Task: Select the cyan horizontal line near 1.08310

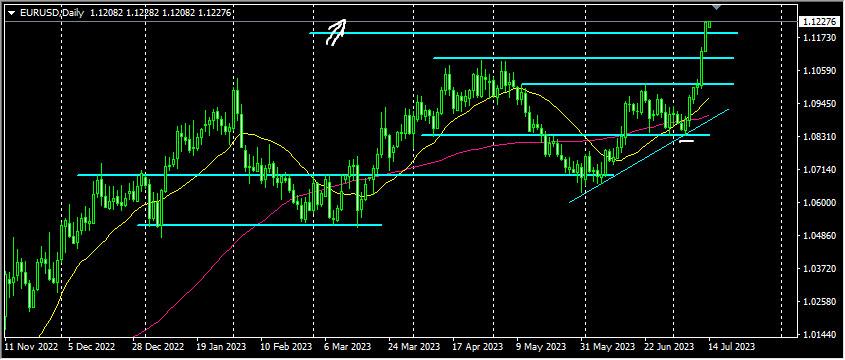Action: coord(565,135)
